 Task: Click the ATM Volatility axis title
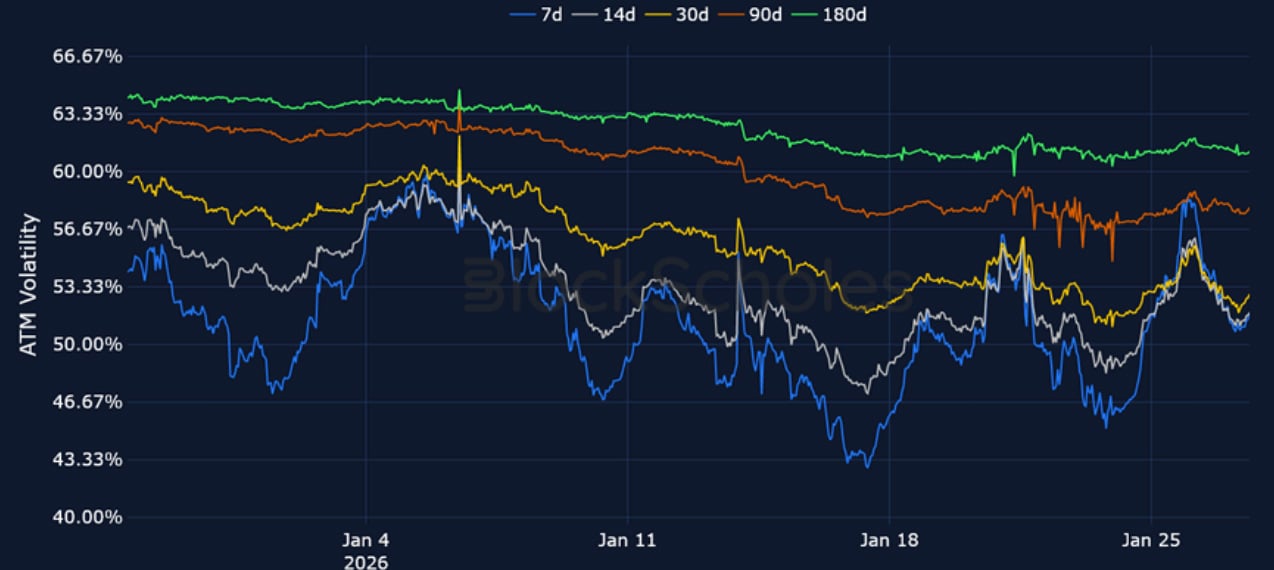[29, 285]
